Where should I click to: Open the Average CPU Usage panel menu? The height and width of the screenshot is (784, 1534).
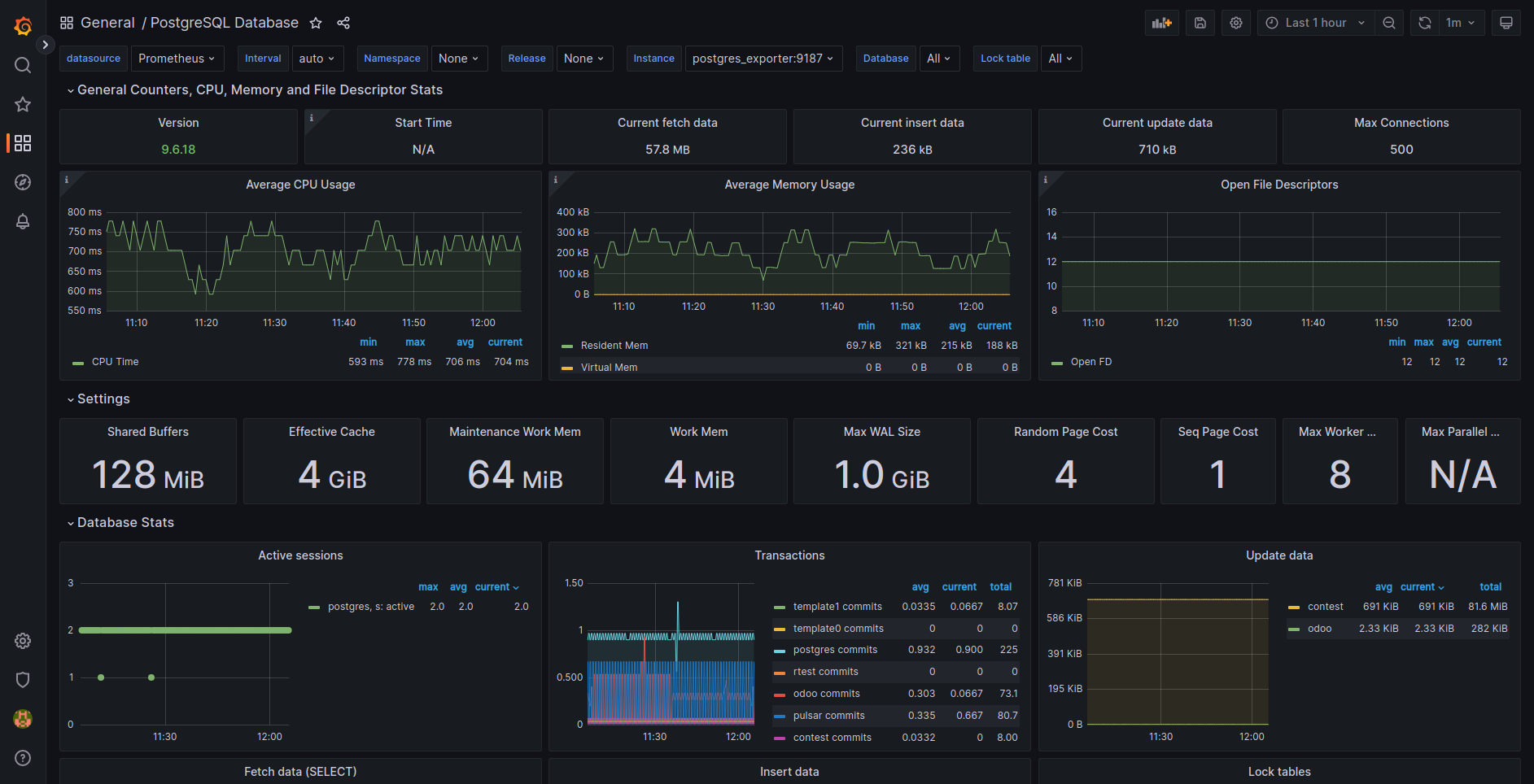[300, 185]
